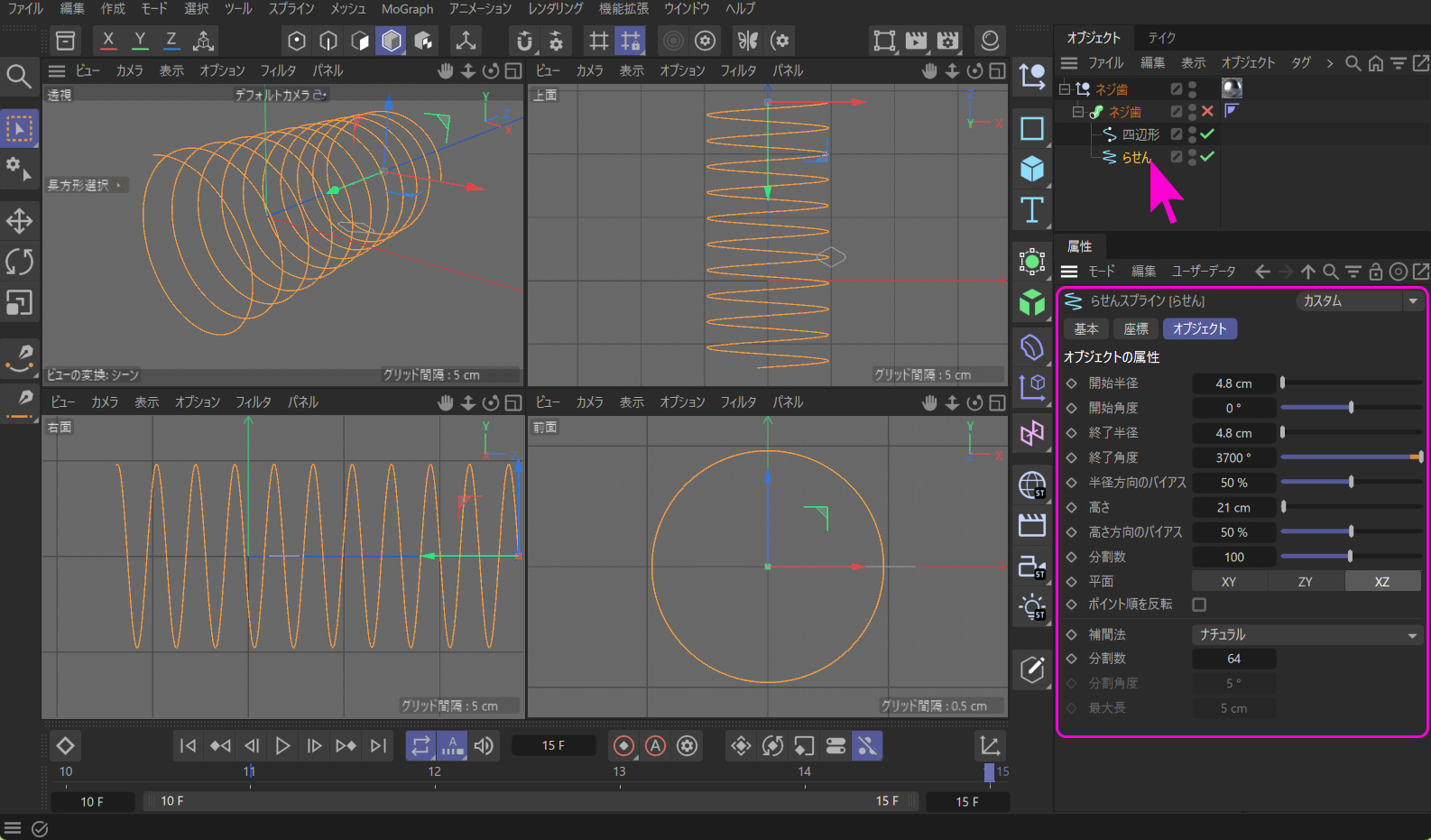Select the ZY plane button
Image resolution: width=1431 pixels, height=840 pixels.
click(1306, 582)
